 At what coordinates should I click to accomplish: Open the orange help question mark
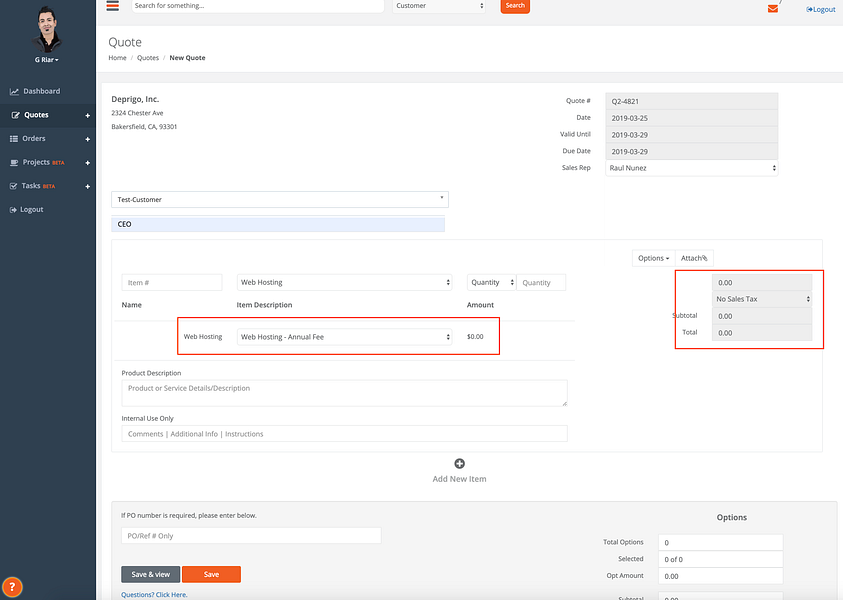pos(12,587)
